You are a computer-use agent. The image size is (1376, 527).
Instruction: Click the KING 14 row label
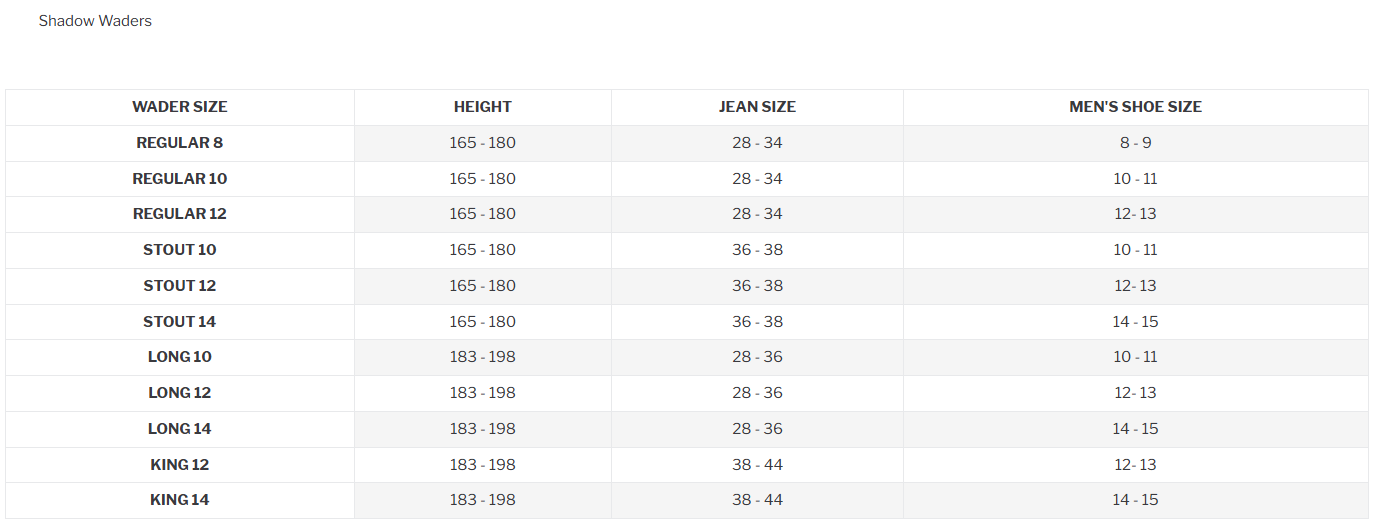(x=180, y=500)
